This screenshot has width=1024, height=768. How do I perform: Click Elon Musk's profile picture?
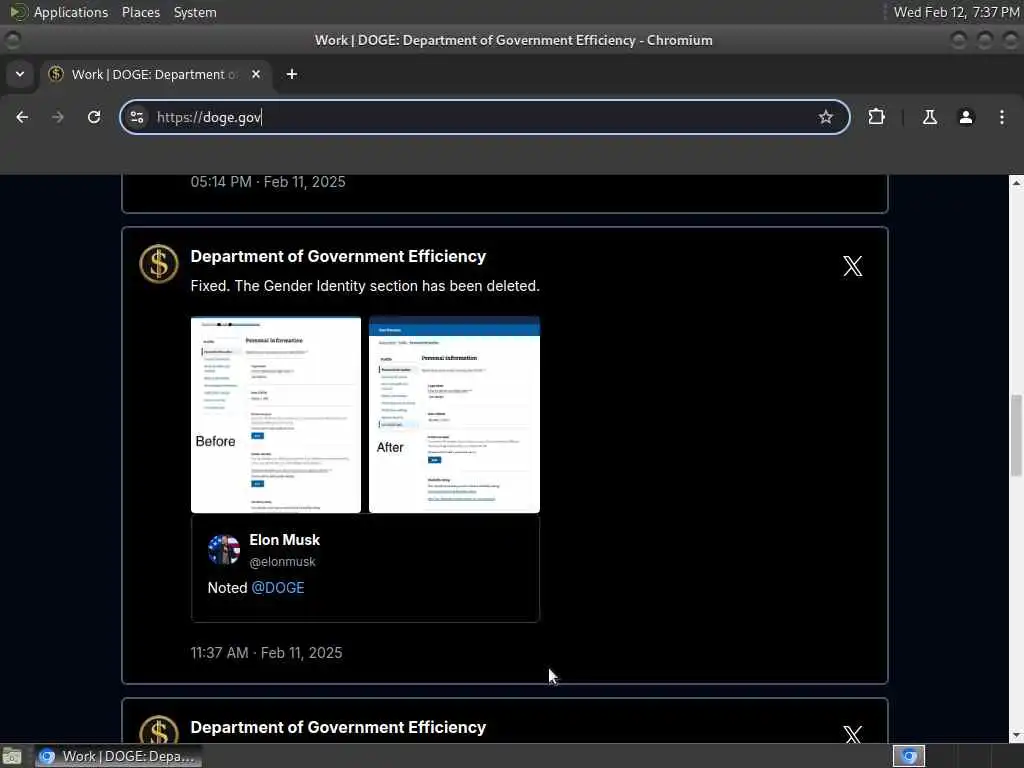pyautogui.click(x=224, y=550)
